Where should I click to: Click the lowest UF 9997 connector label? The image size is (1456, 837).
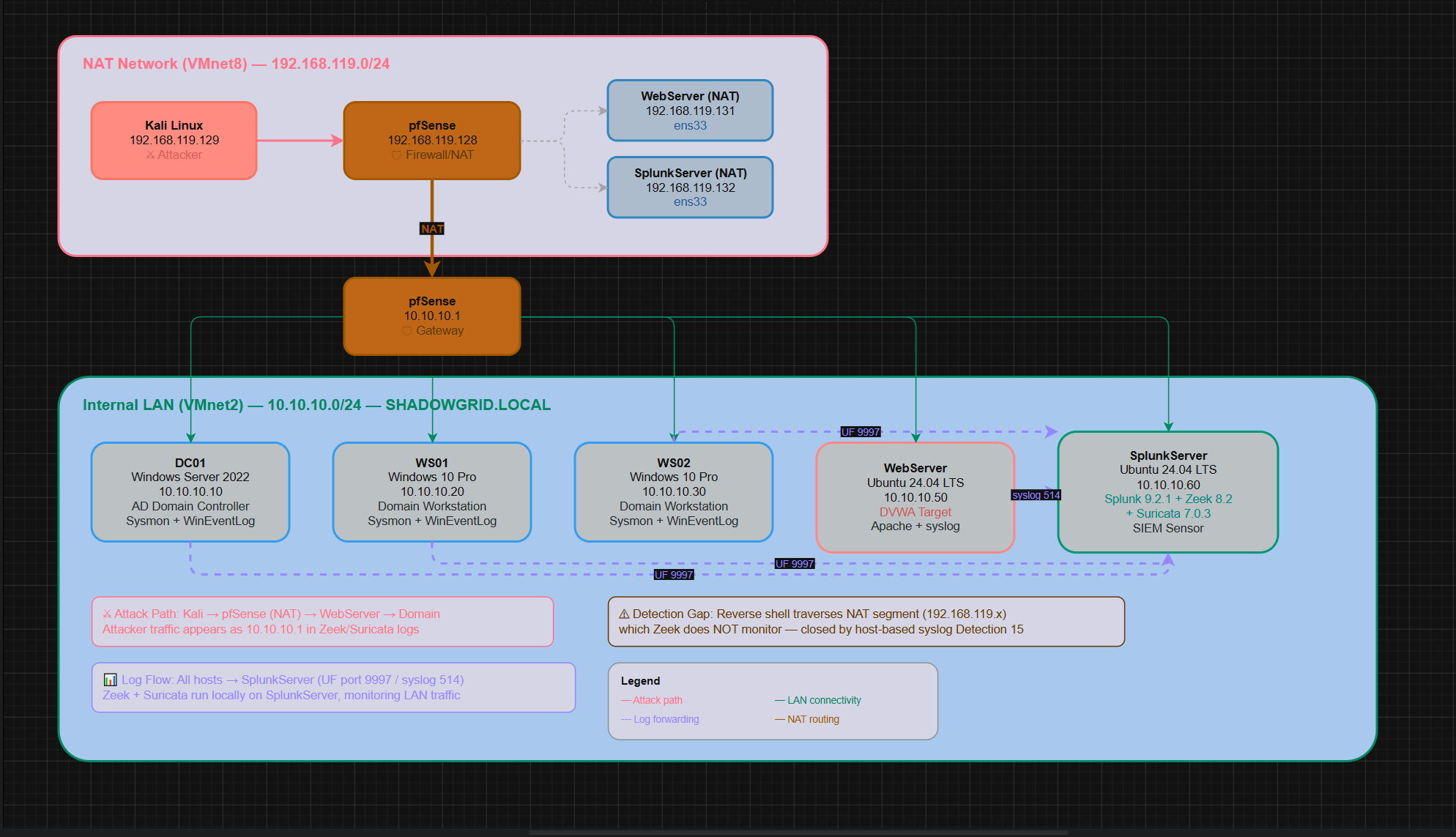674,575
